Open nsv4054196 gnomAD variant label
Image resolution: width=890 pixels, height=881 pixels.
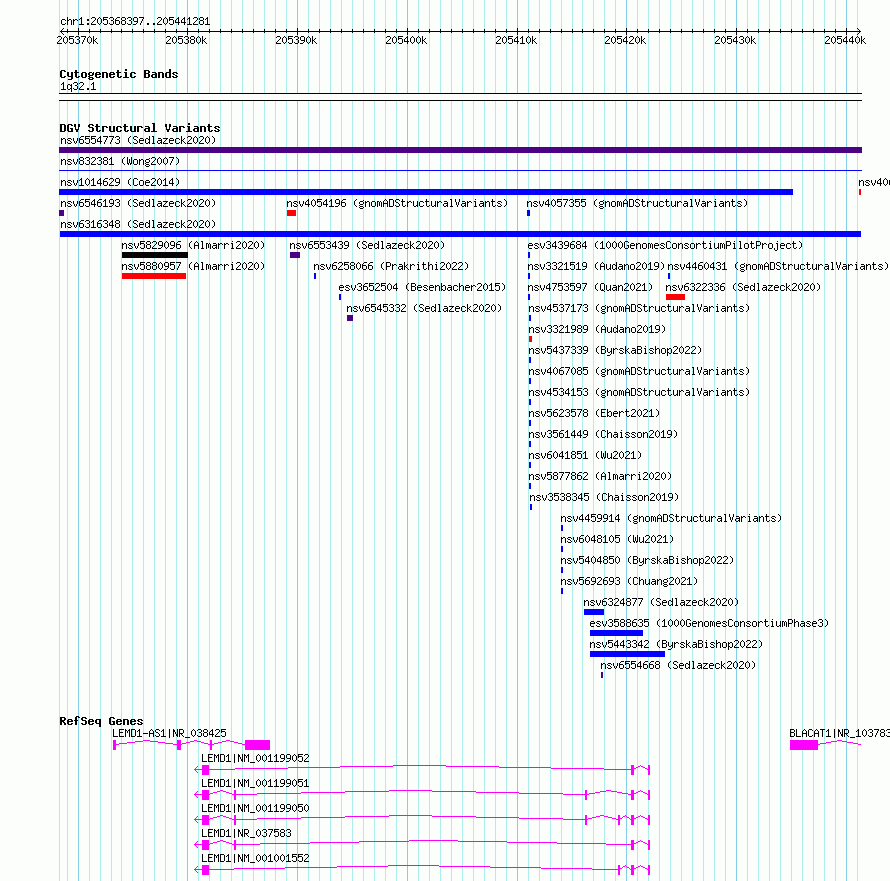point(397,203)
